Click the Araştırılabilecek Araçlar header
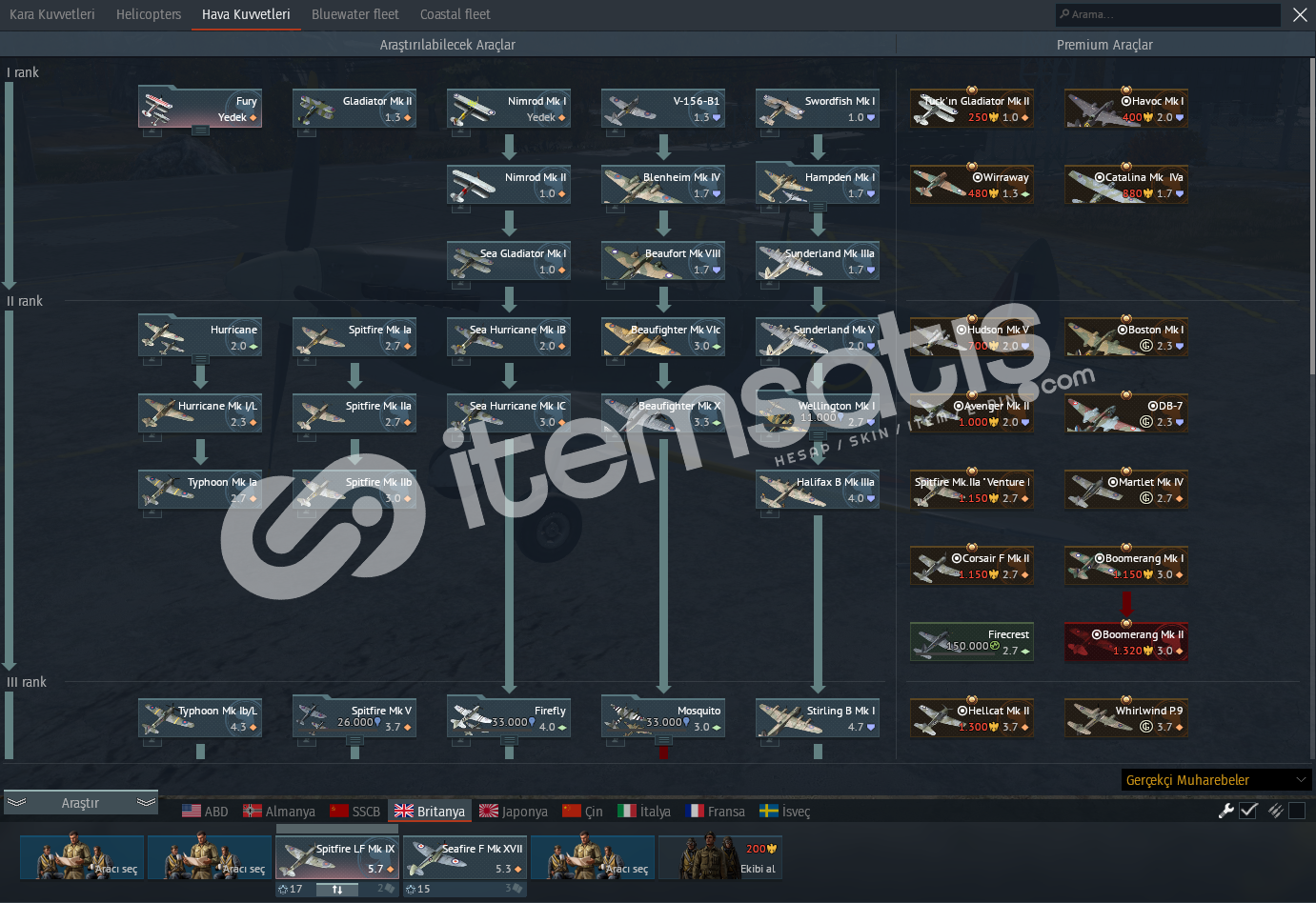The width and height of the screenshot is (1316, 903). pyautogui.click(x=448, y=45)
